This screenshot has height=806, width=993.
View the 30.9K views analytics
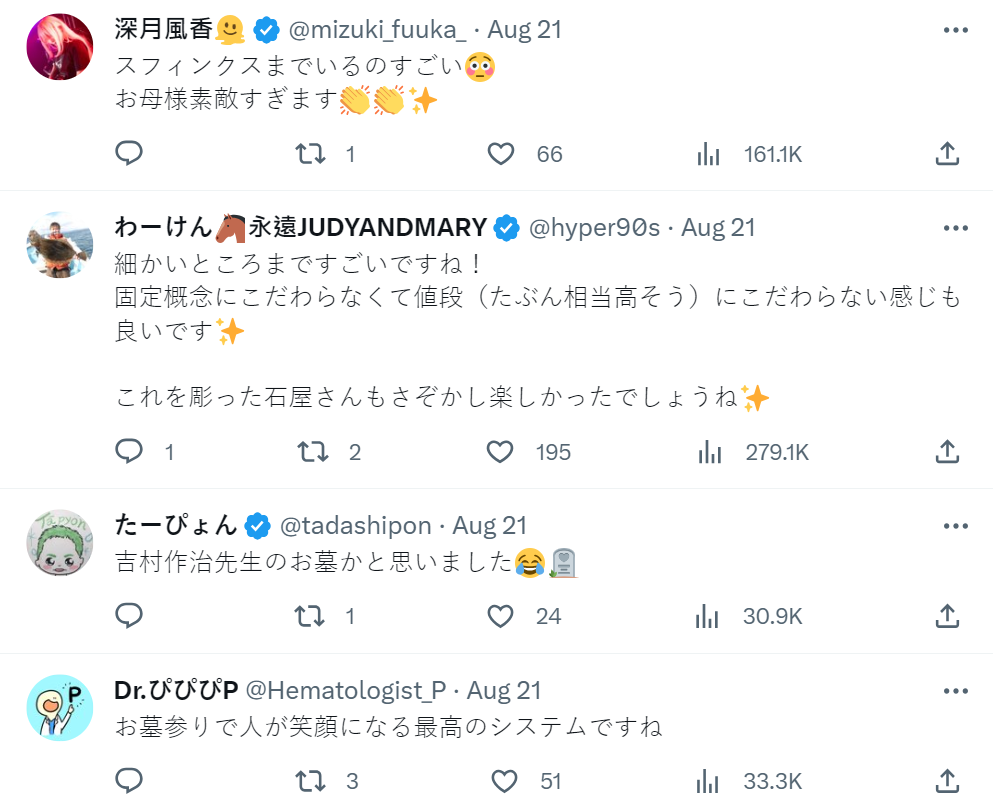pos(709,616)
